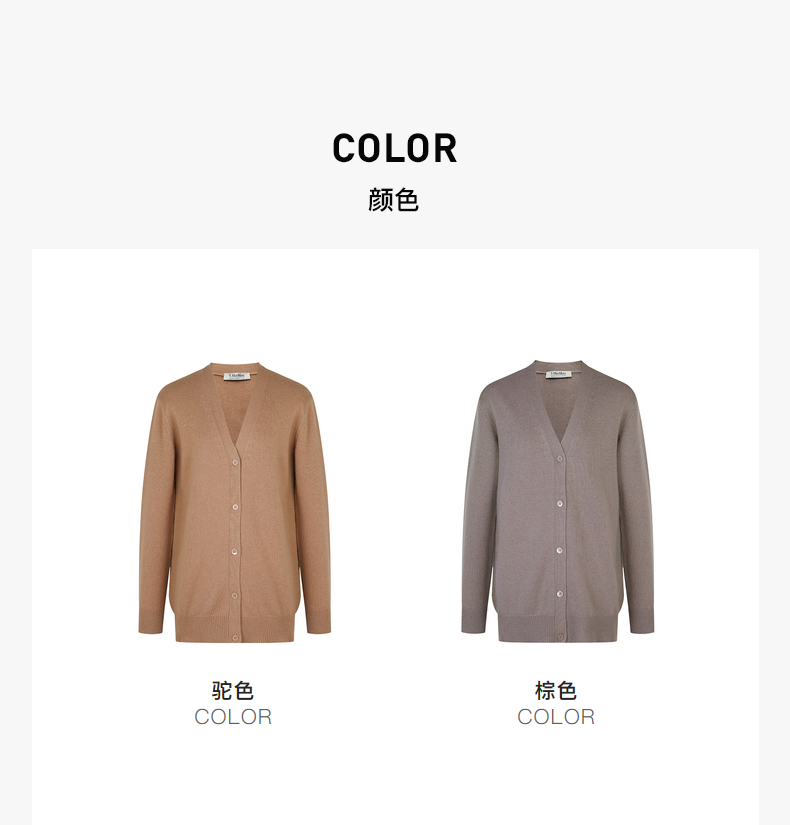The width and height of the screenshot is (790, 825).
Task: Click the bottom button of camel cardigan
Action: click(235, 638)
